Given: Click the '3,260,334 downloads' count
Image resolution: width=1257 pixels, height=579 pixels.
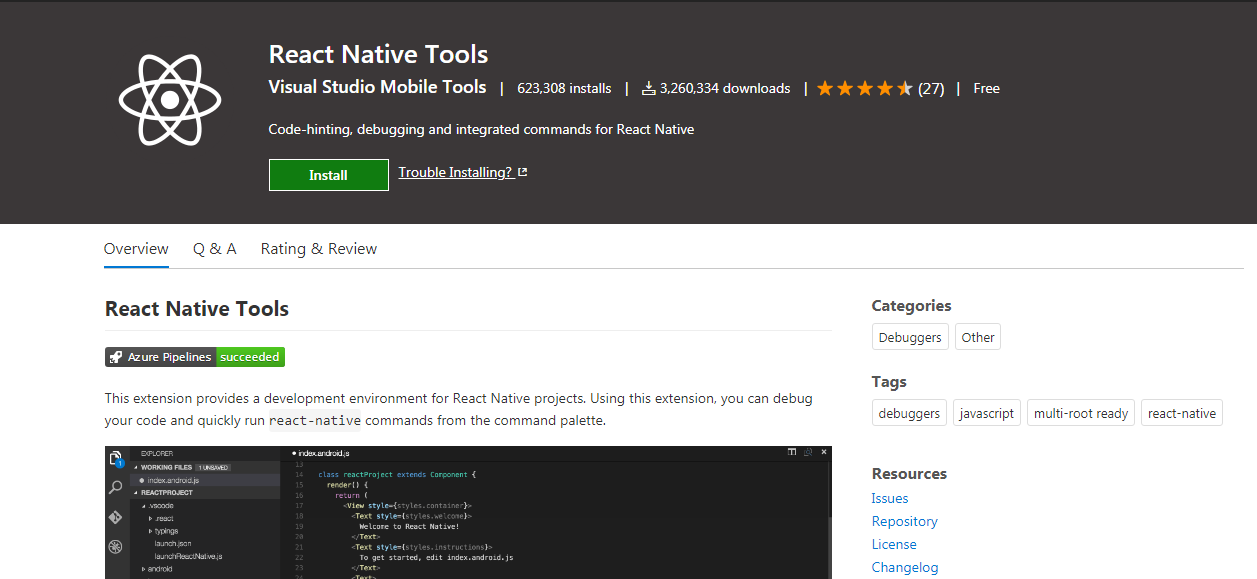Looking at the screenshot, I should click(725, 88).
